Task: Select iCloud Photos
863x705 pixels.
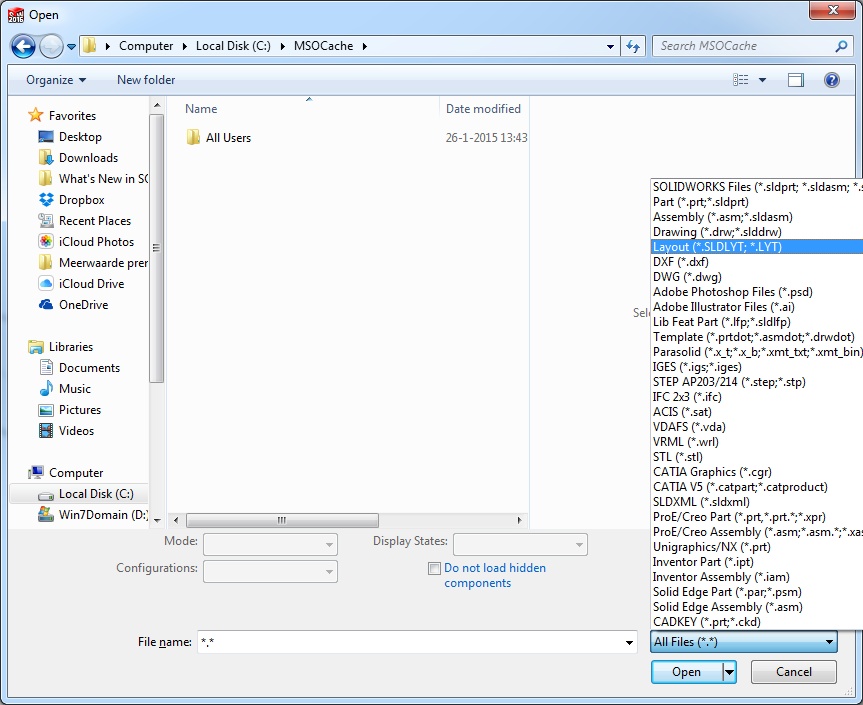Action: 86,242
